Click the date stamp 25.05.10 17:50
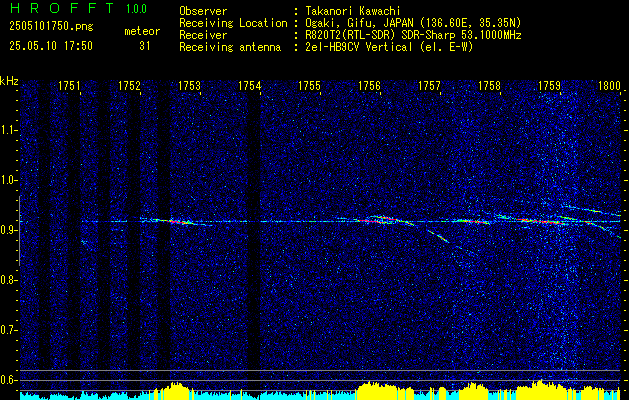629x400 pixels. click(51, 46)
